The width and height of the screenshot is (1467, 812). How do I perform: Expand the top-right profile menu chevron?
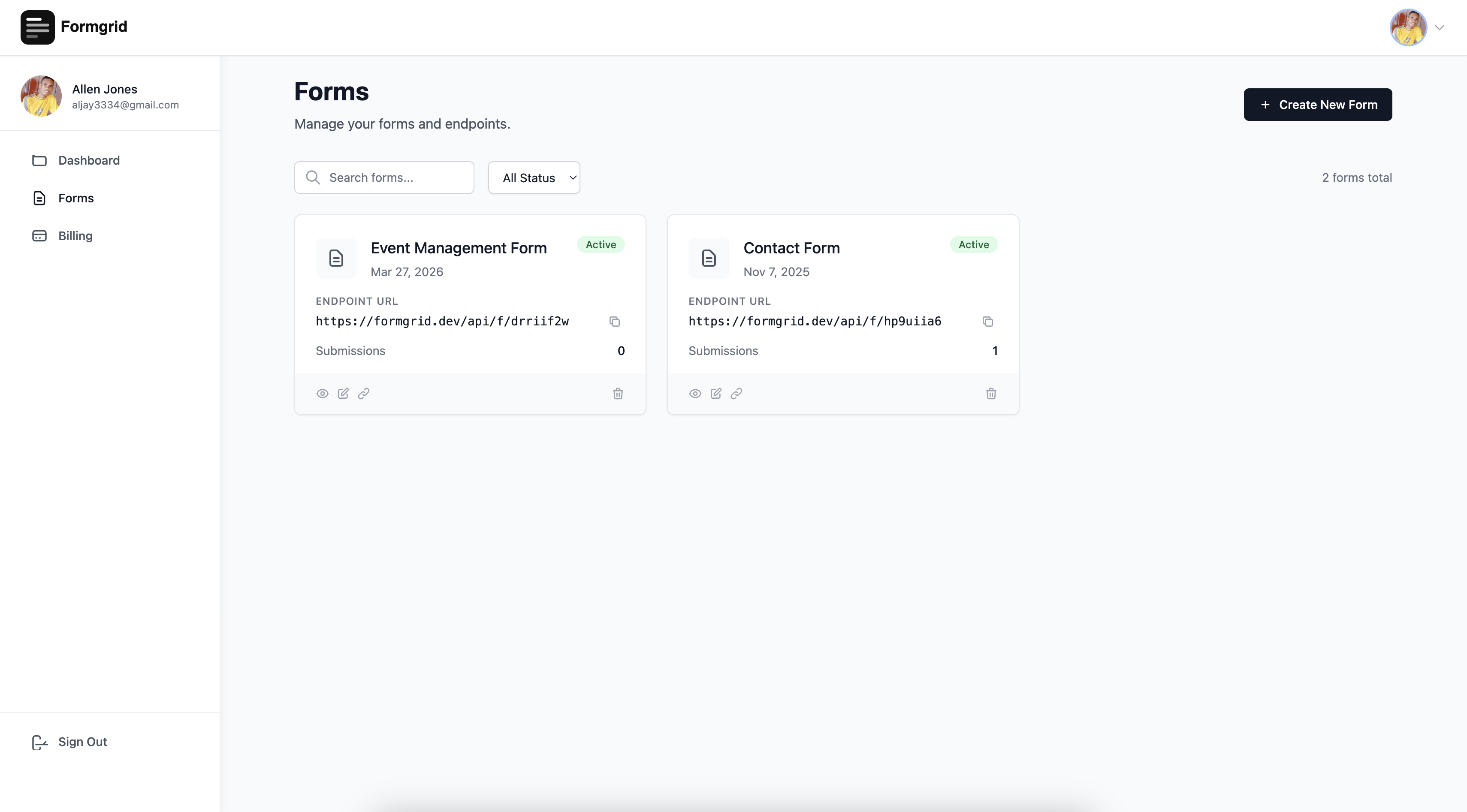1439,27
